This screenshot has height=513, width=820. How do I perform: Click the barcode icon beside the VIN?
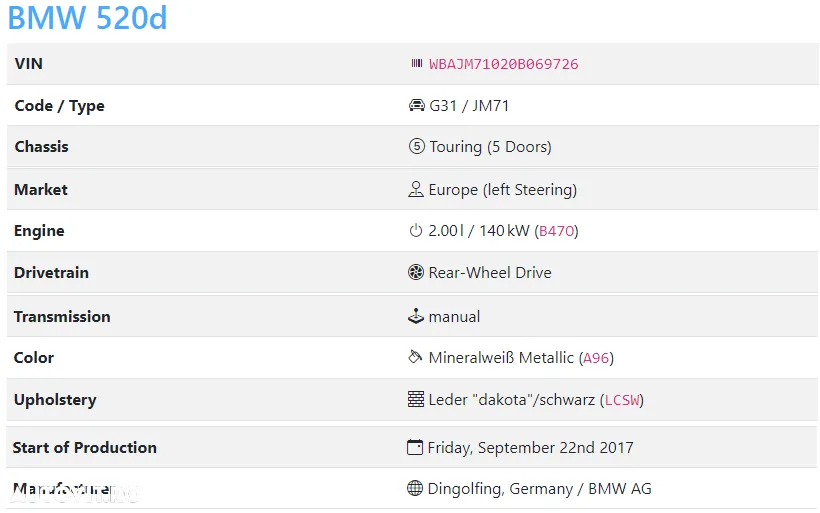point(416,64)
